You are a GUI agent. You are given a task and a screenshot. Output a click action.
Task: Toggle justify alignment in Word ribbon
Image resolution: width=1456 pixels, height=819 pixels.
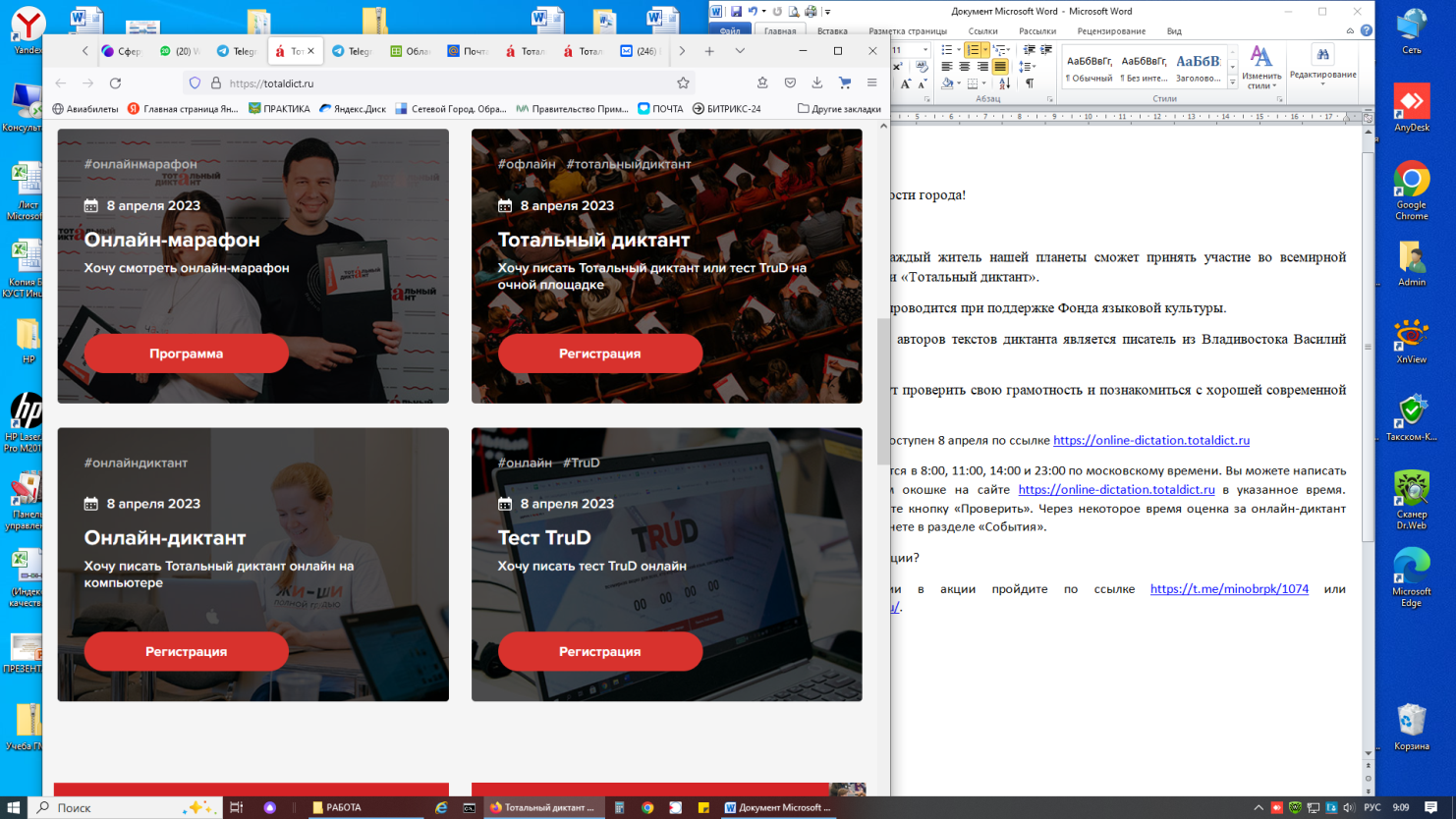click(x=1000, y=67)
